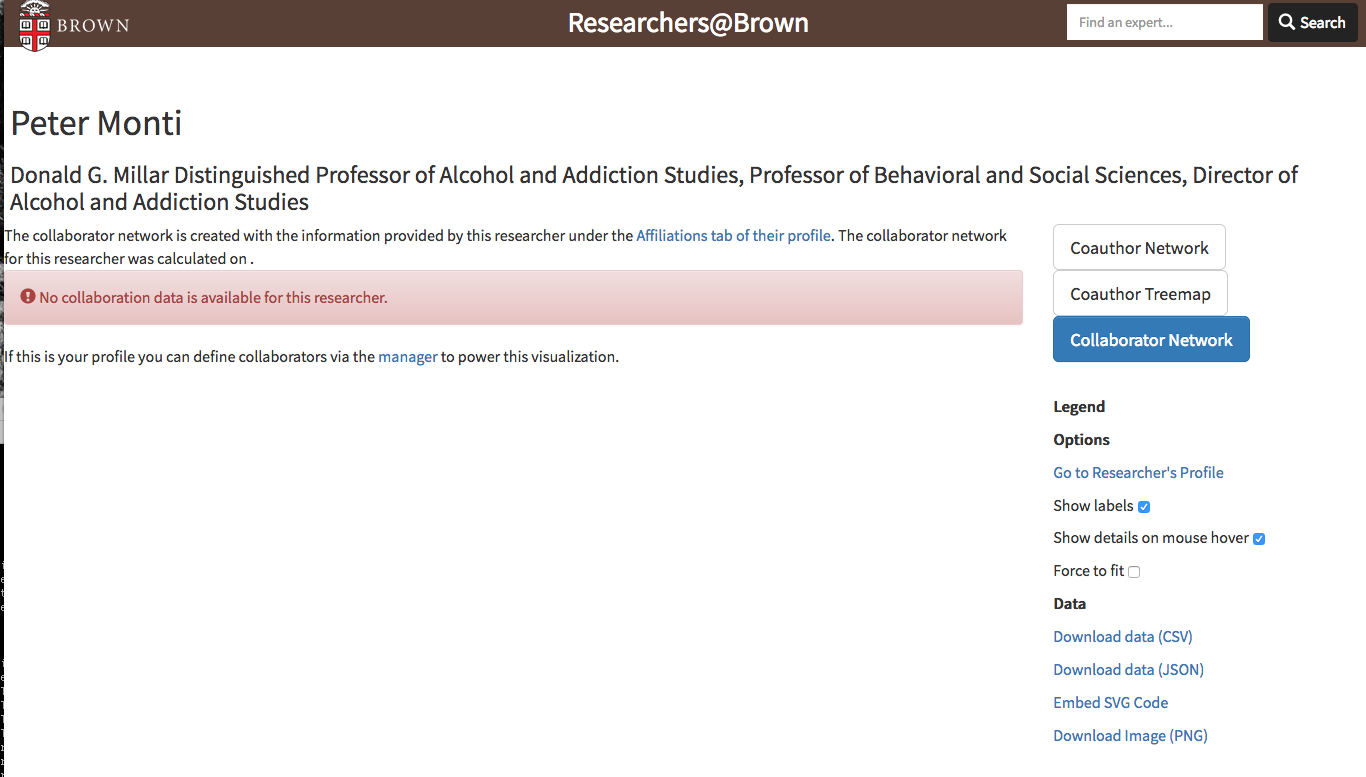Click the Options heading
The width and height of the screenshot is (1366, 777).
pyautogui.click(x=1081, y=440)
